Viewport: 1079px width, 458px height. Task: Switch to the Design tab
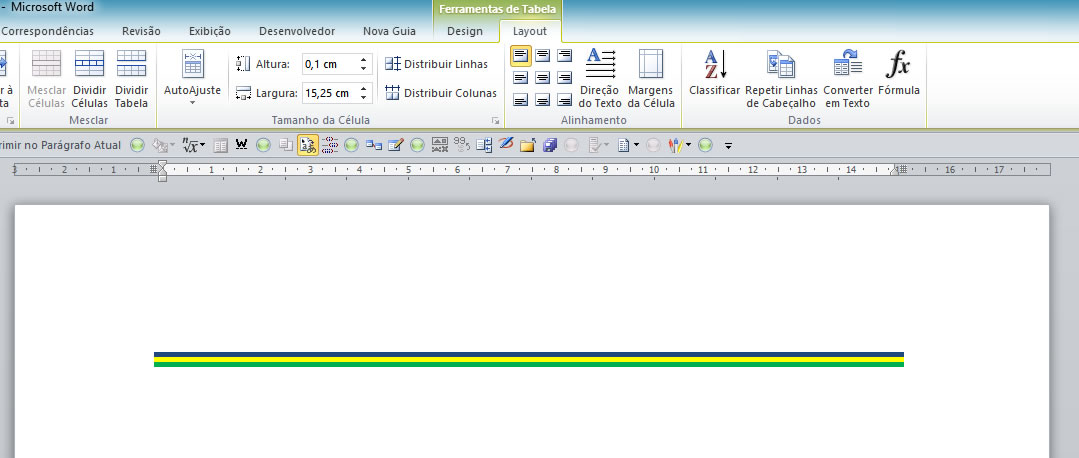[x=465, y=31]
